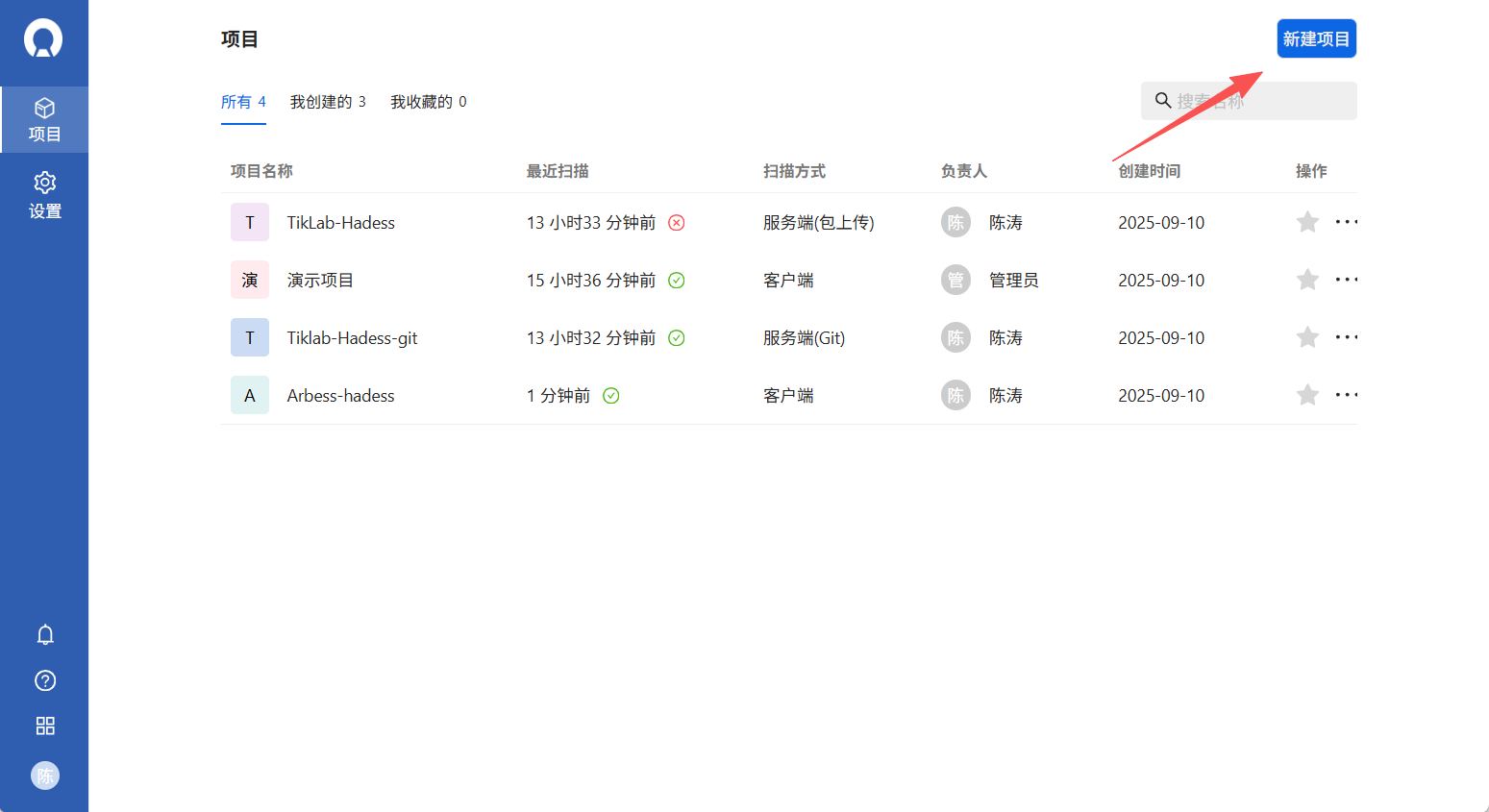Click the successful scan icon for Tiklab-Hadess-git
Screen dimensions: 1489x812
[677, 338]
